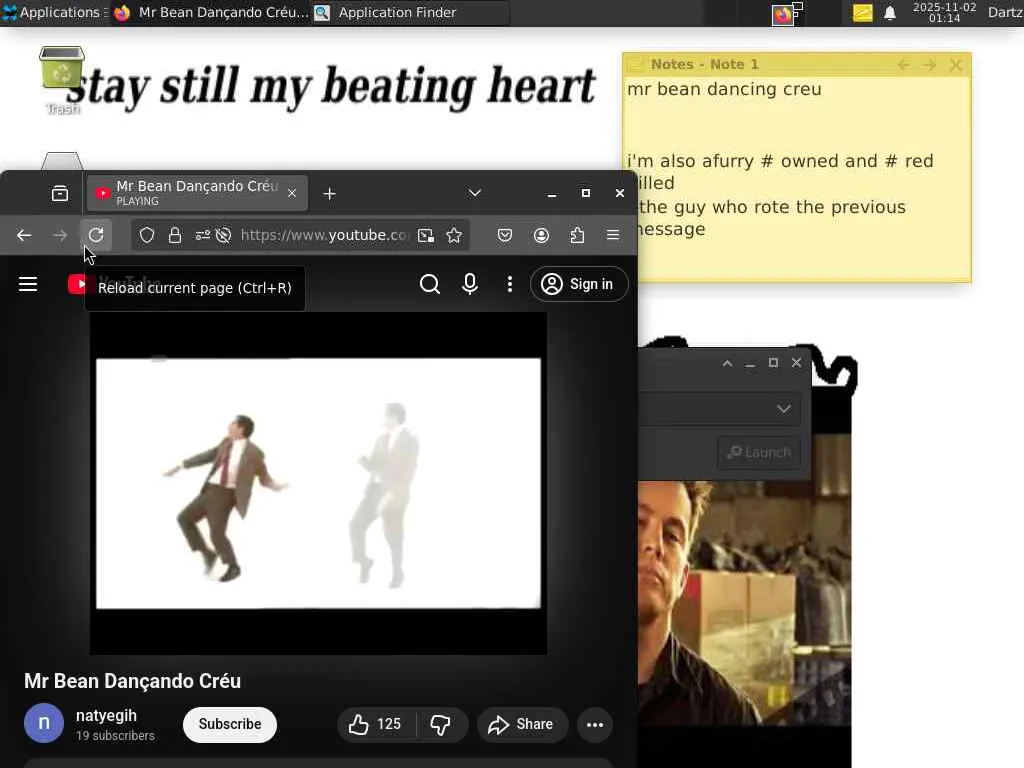Roll up the Application Finder window
1024x768 pixels.
click(x=728, y=363)
